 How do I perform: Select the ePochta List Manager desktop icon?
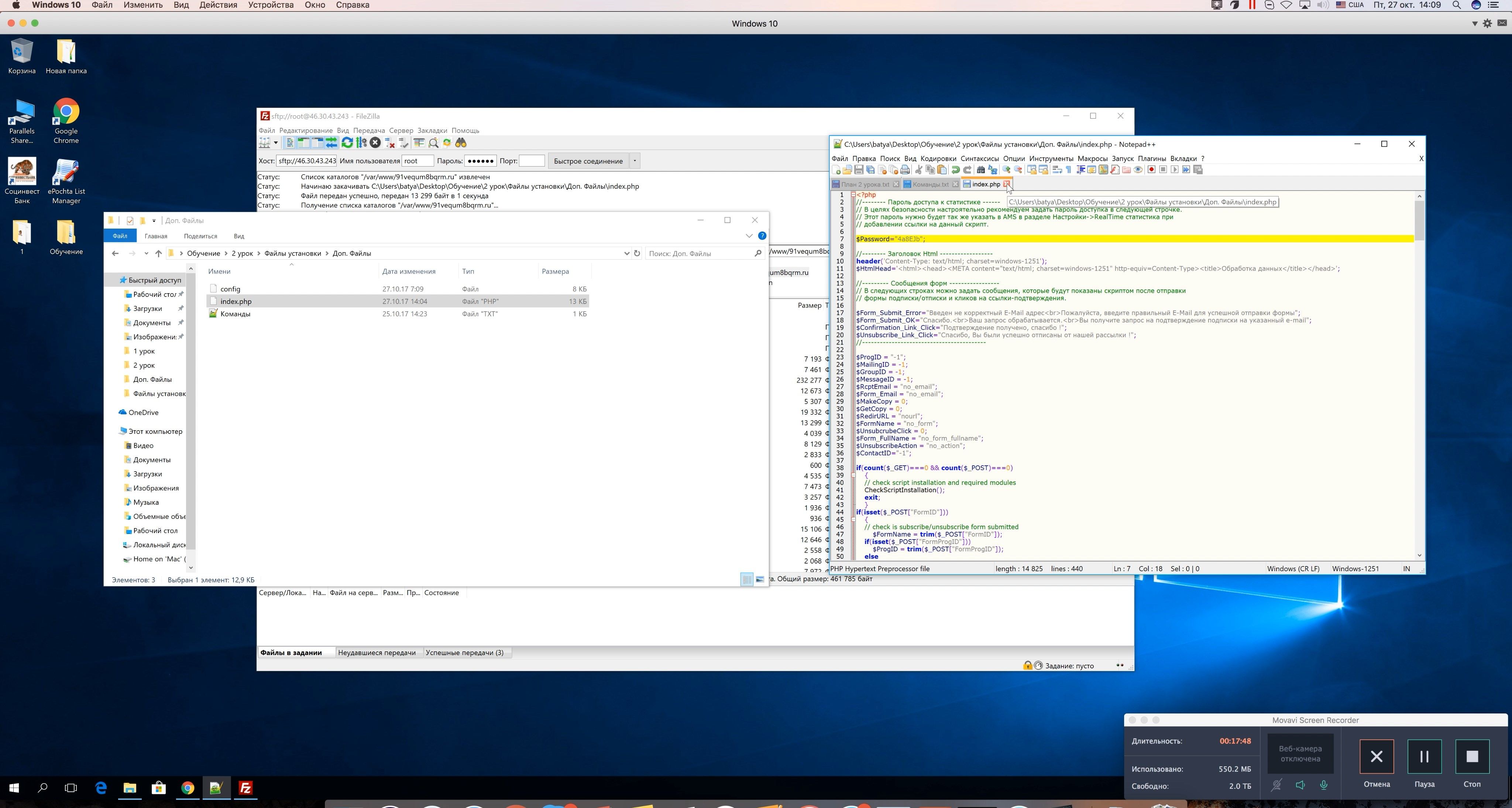66,181
